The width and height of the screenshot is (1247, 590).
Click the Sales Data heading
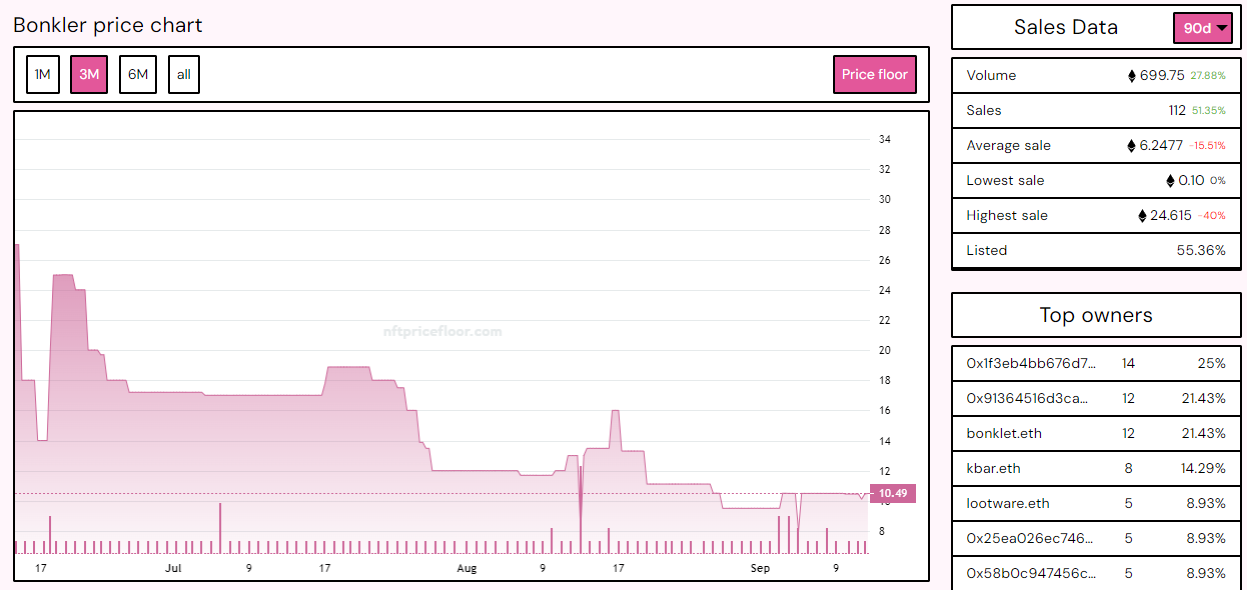point(1066,27)
